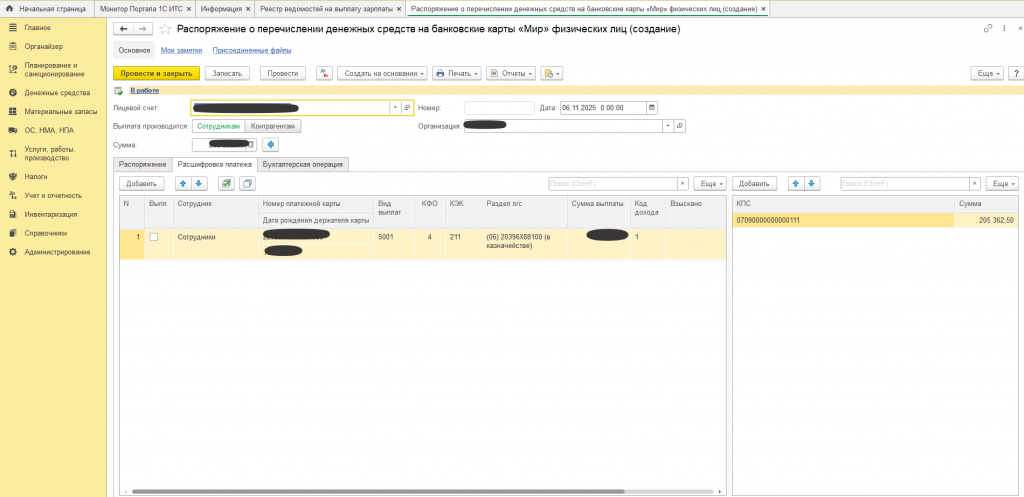Expand Создать на основании dropdown

384,74
